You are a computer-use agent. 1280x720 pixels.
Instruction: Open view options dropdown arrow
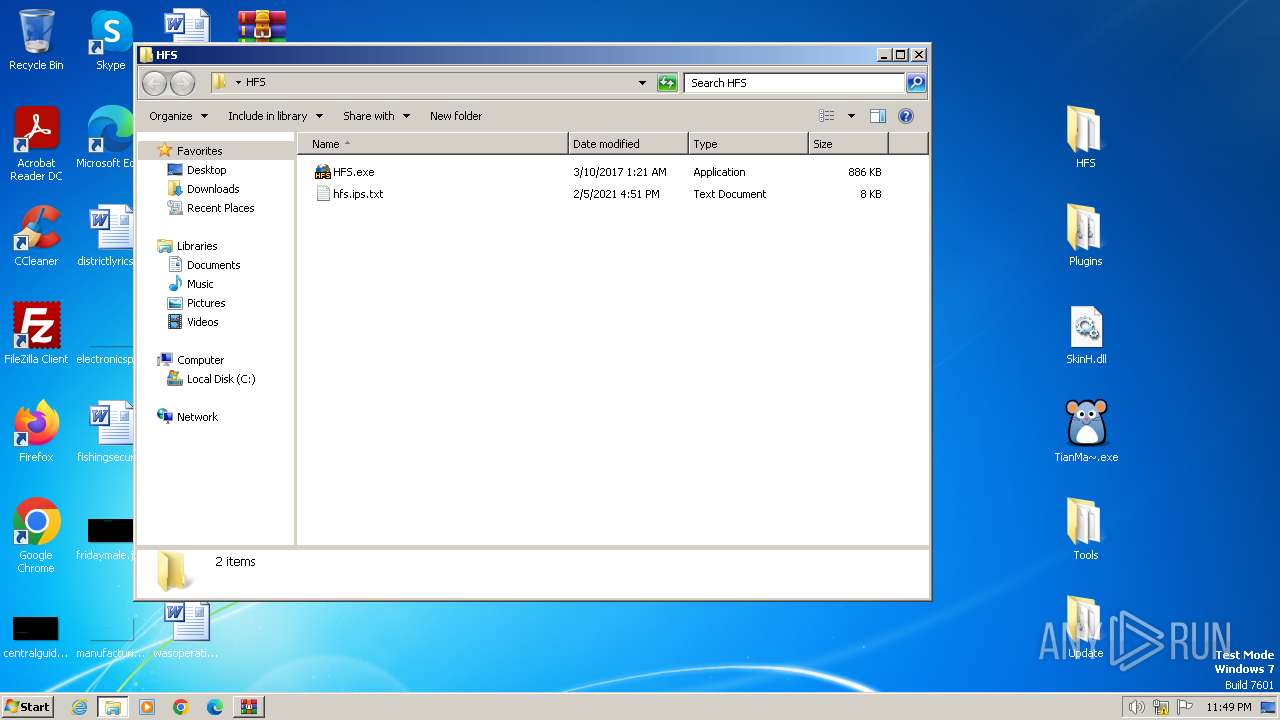pos(851,116)
